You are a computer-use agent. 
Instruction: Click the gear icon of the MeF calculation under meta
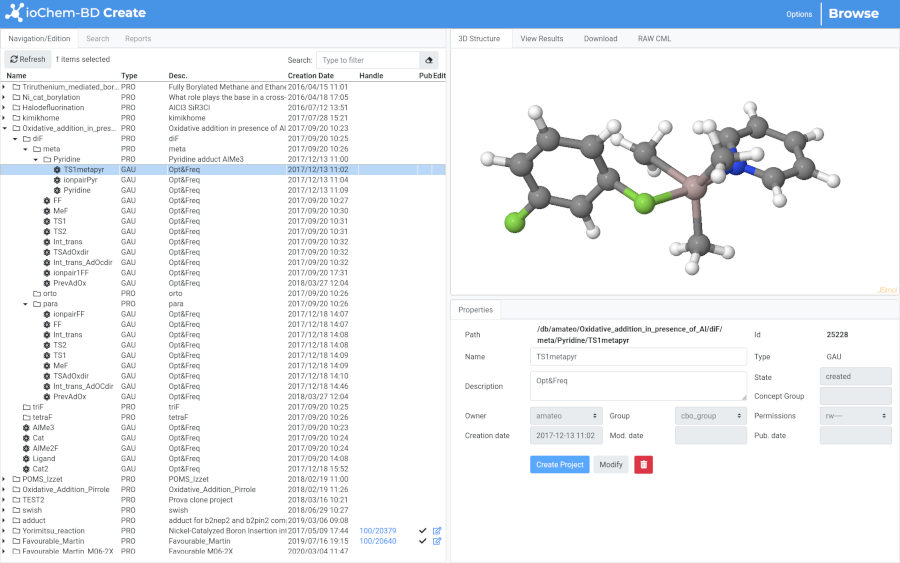[x=46, y=211]
